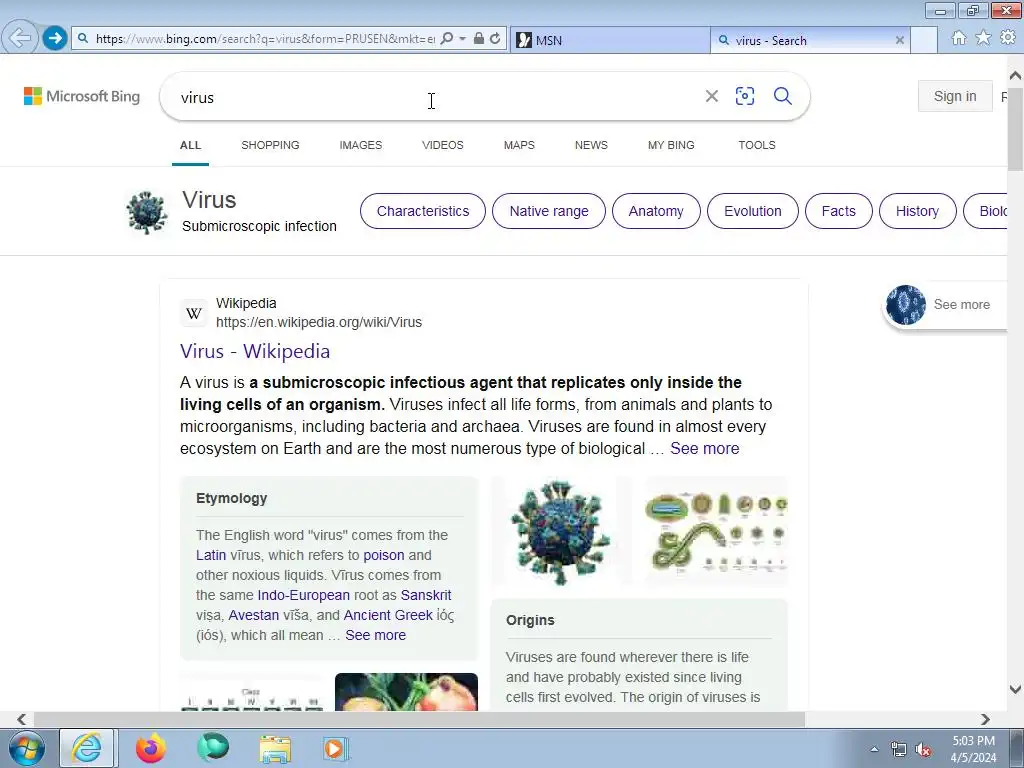This screenshot has height=768, width=1024.
Task: Switch to NEWS results
Action: coord(591,145)
